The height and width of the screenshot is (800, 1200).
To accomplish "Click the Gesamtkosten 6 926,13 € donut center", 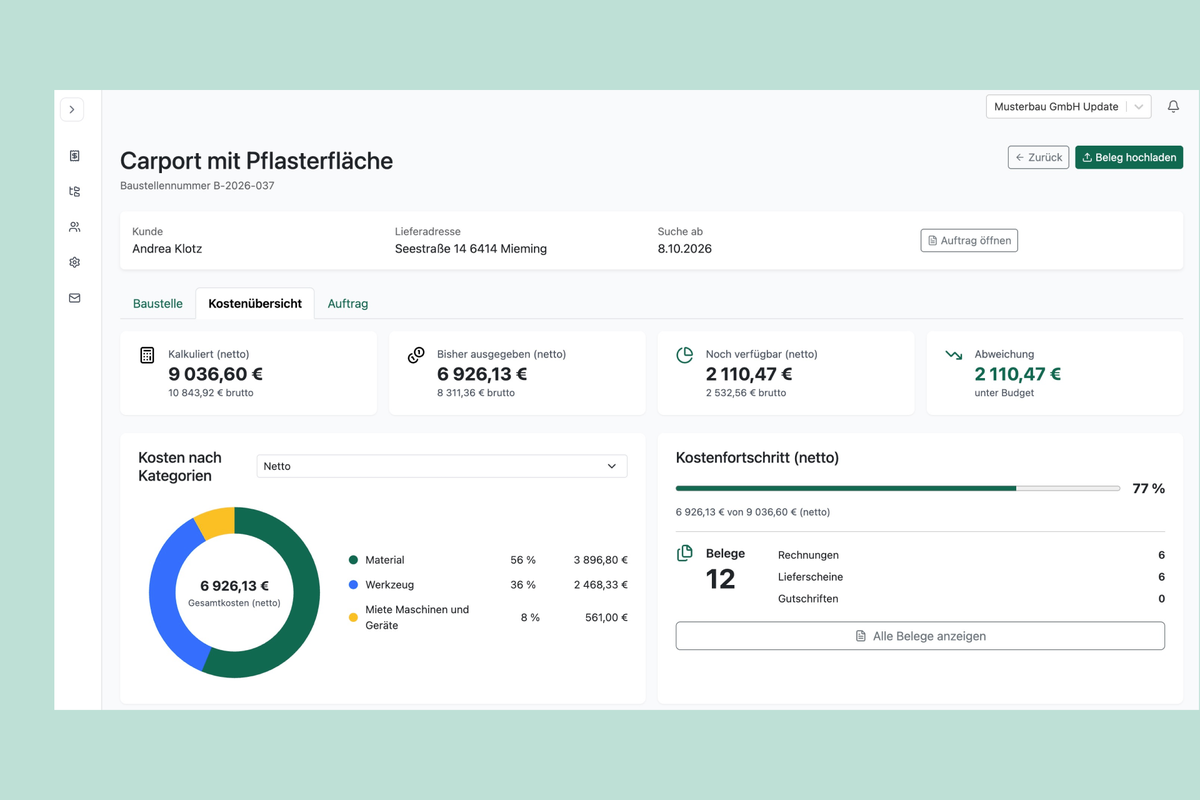I will coord(234,586).
